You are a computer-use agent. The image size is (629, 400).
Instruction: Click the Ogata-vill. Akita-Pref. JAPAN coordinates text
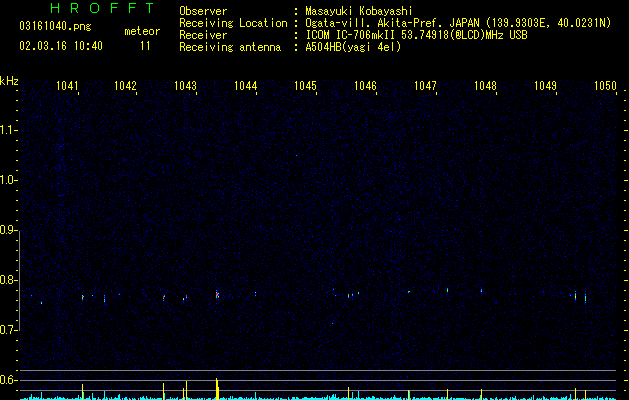(x=458, y=23)
